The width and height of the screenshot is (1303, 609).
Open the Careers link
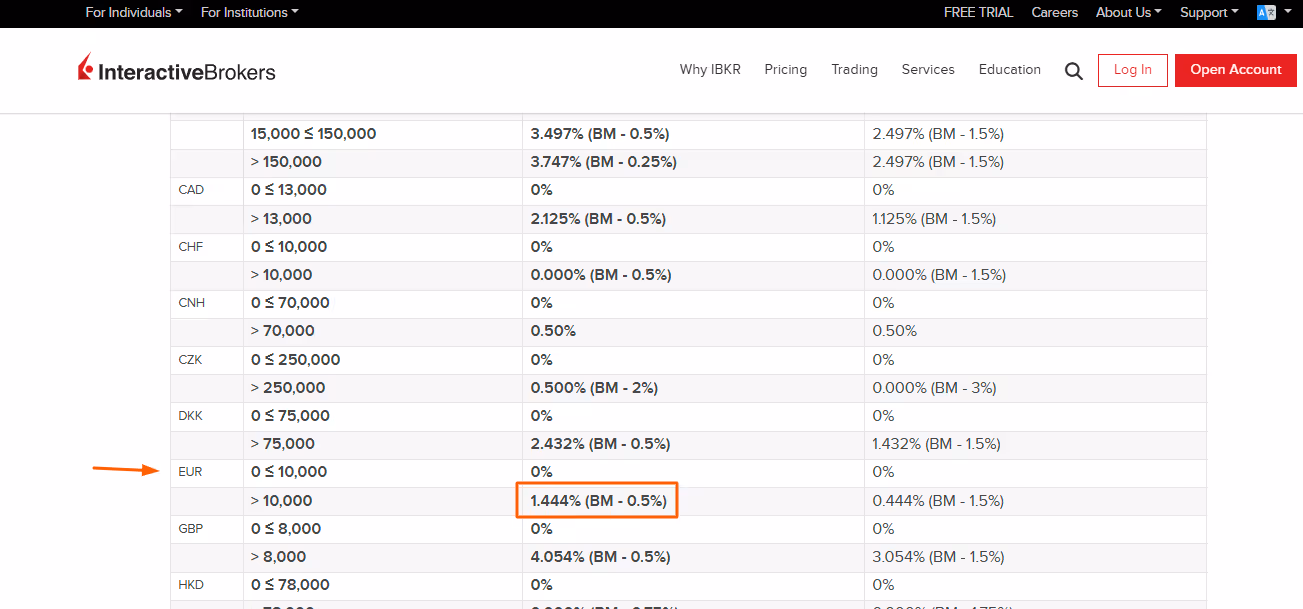1055,13
